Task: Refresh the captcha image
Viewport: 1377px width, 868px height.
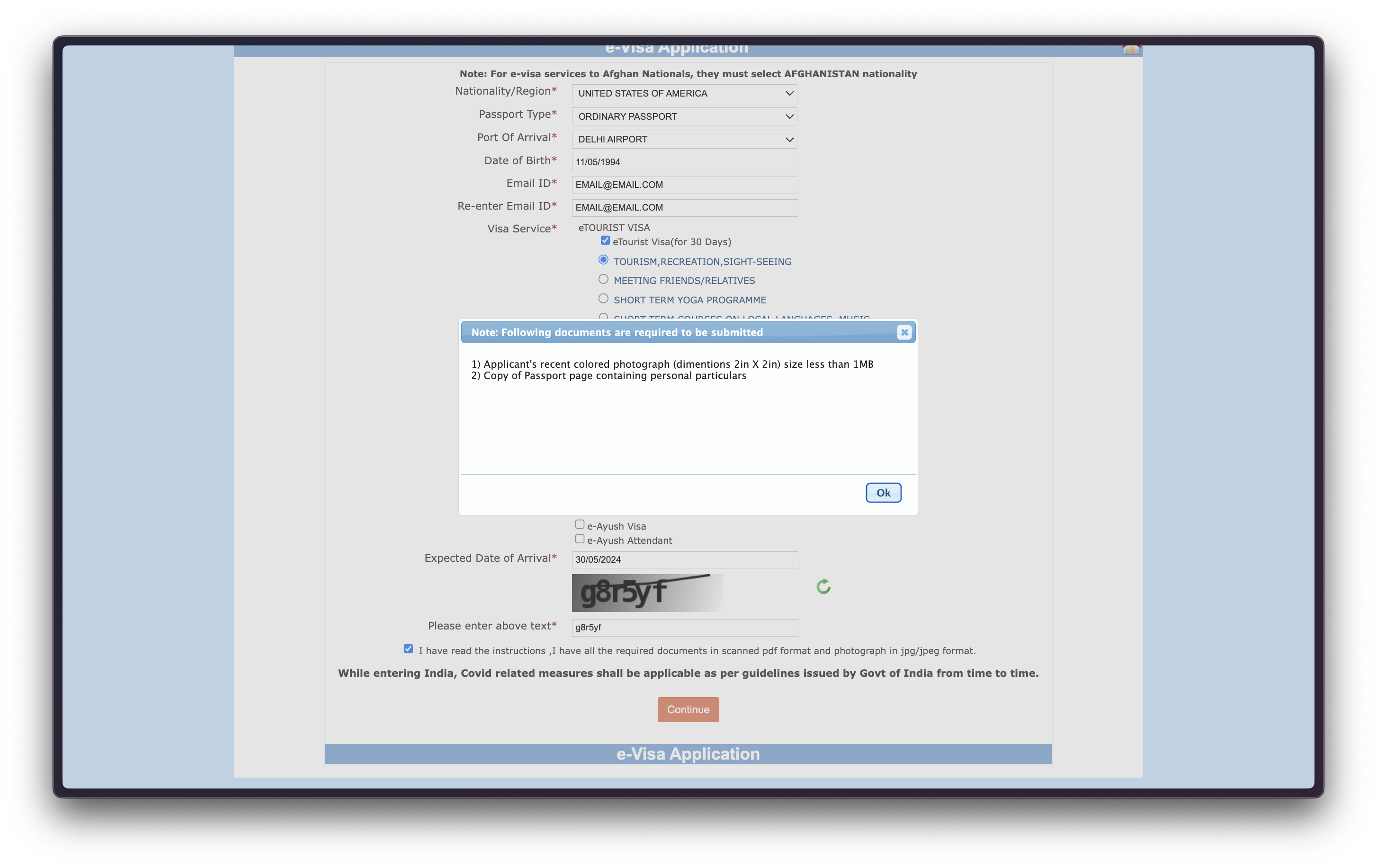Action: tap(823, 587)
